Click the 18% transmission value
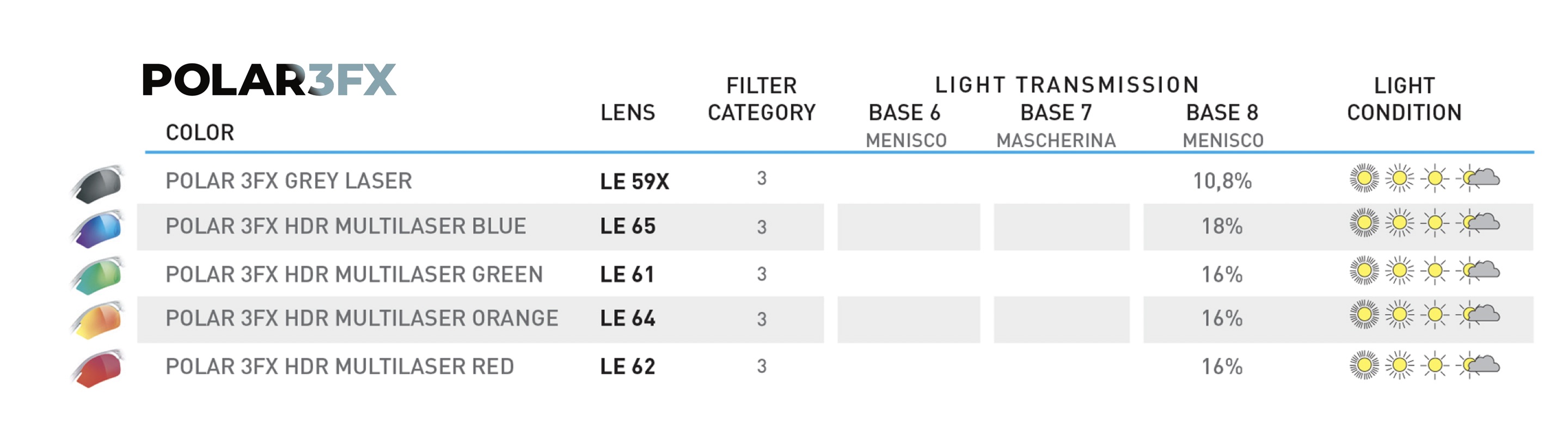This screenshot has width=1568, height=429. point(1222,226)
